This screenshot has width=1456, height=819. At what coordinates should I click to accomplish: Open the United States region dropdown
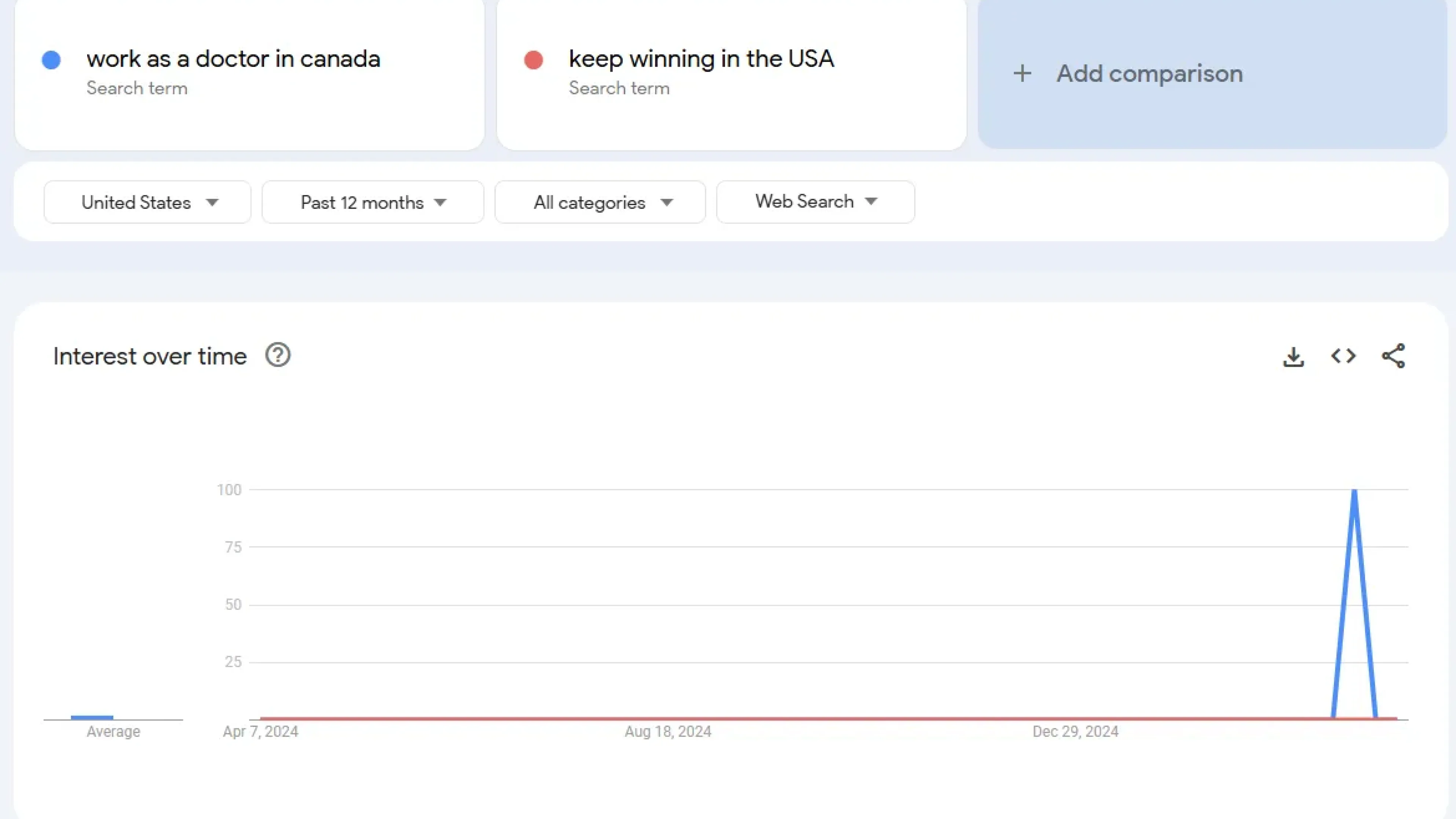(x=147, y=202)
